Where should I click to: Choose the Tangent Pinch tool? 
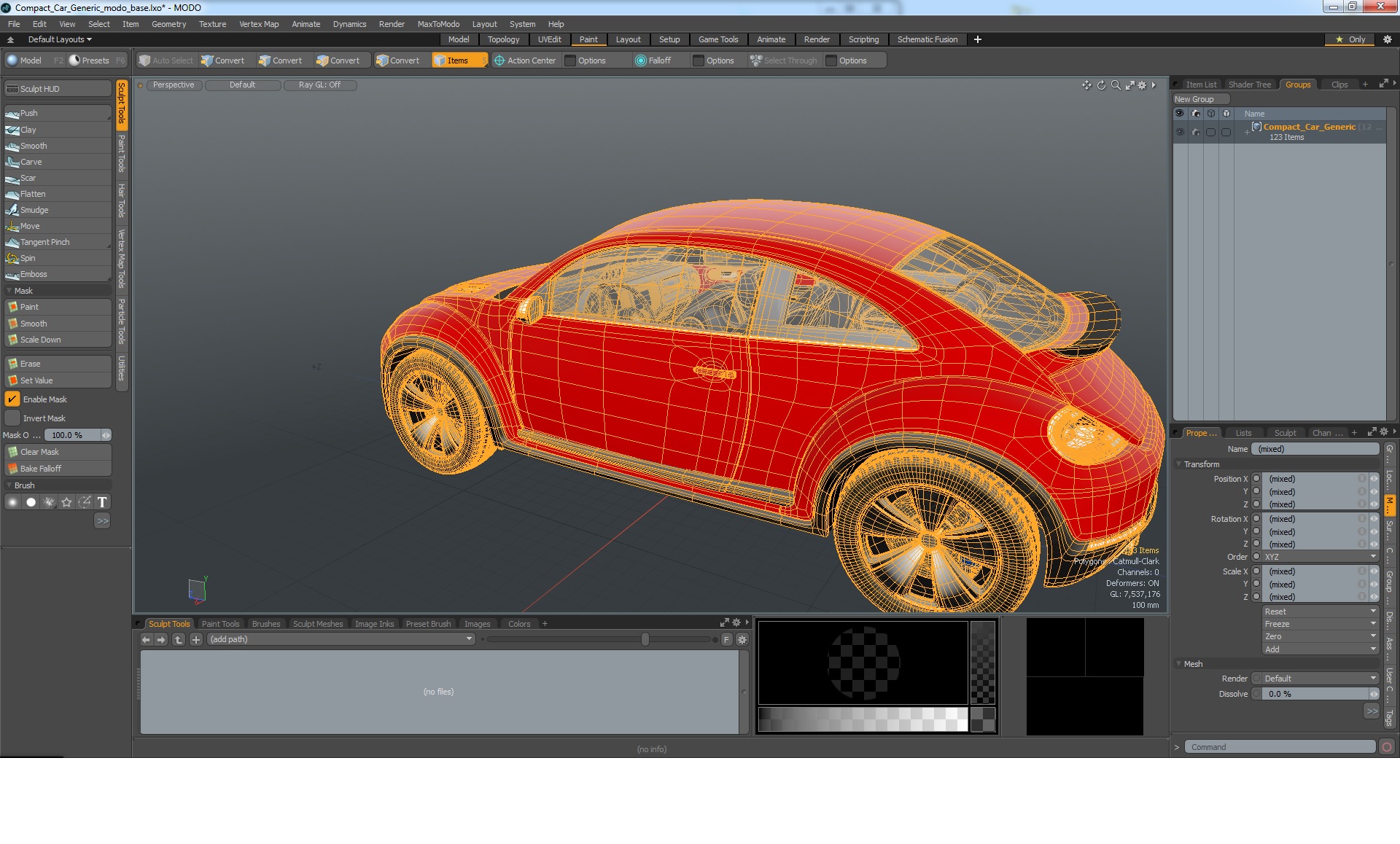tap(58, 242)
